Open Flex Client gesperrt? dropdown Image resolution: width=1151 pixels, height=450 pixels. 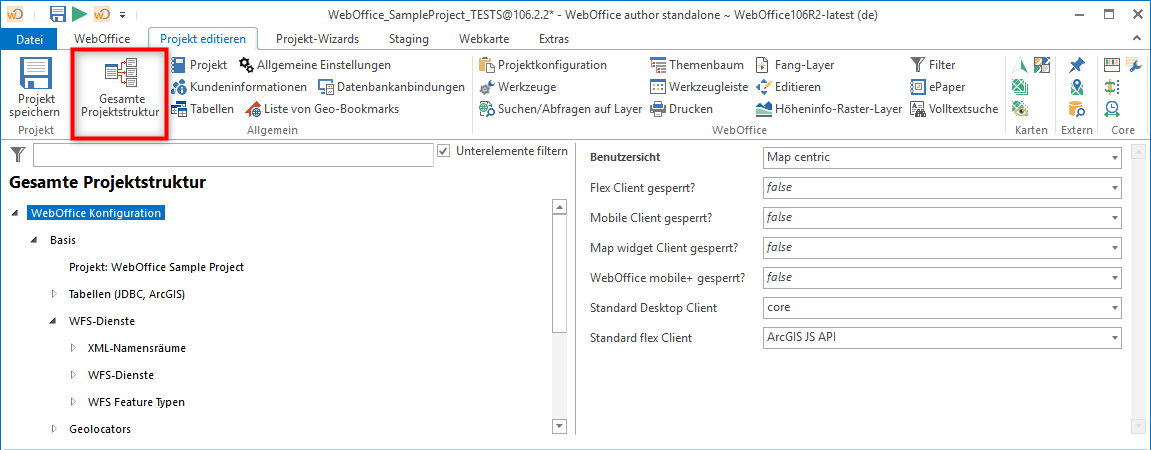pos(943,187)
